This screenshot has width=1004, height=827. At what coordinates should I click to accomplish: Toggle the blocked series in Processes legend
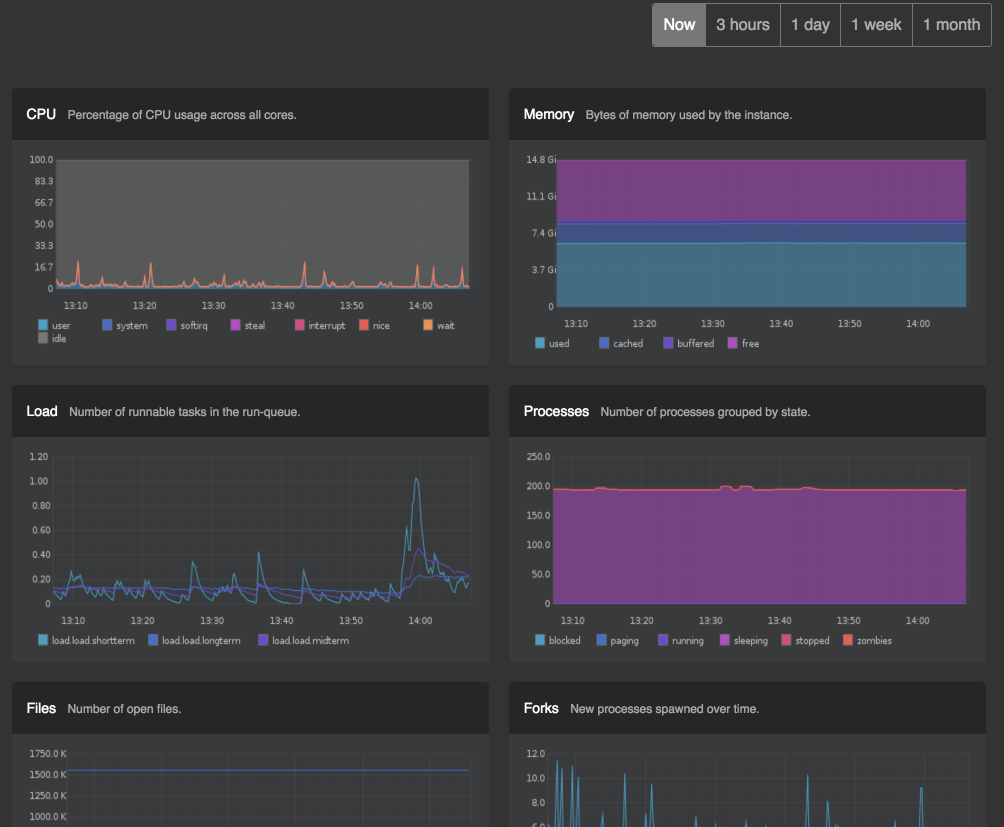[558, 640]
